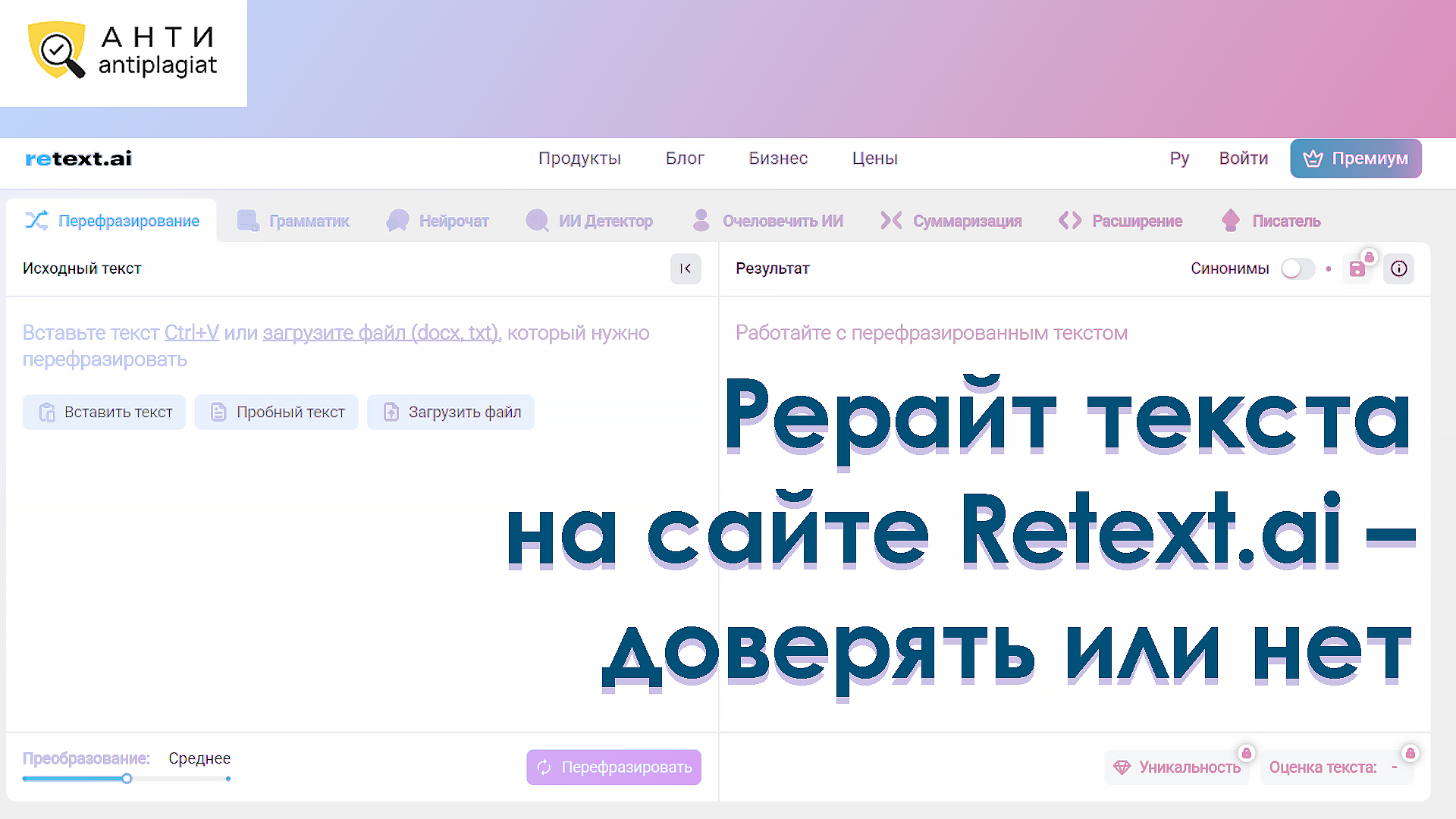1456x819 pixels.
Task: Click the shuffle icon of Перефразирование tab
Action: (x=36, y=221)
